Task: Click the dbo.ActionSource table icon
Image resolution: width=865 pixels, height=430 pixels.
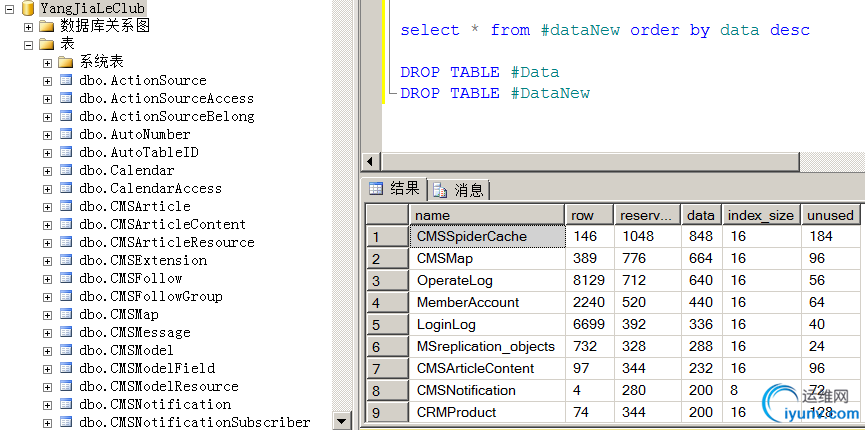Action: tap(66, 80)
